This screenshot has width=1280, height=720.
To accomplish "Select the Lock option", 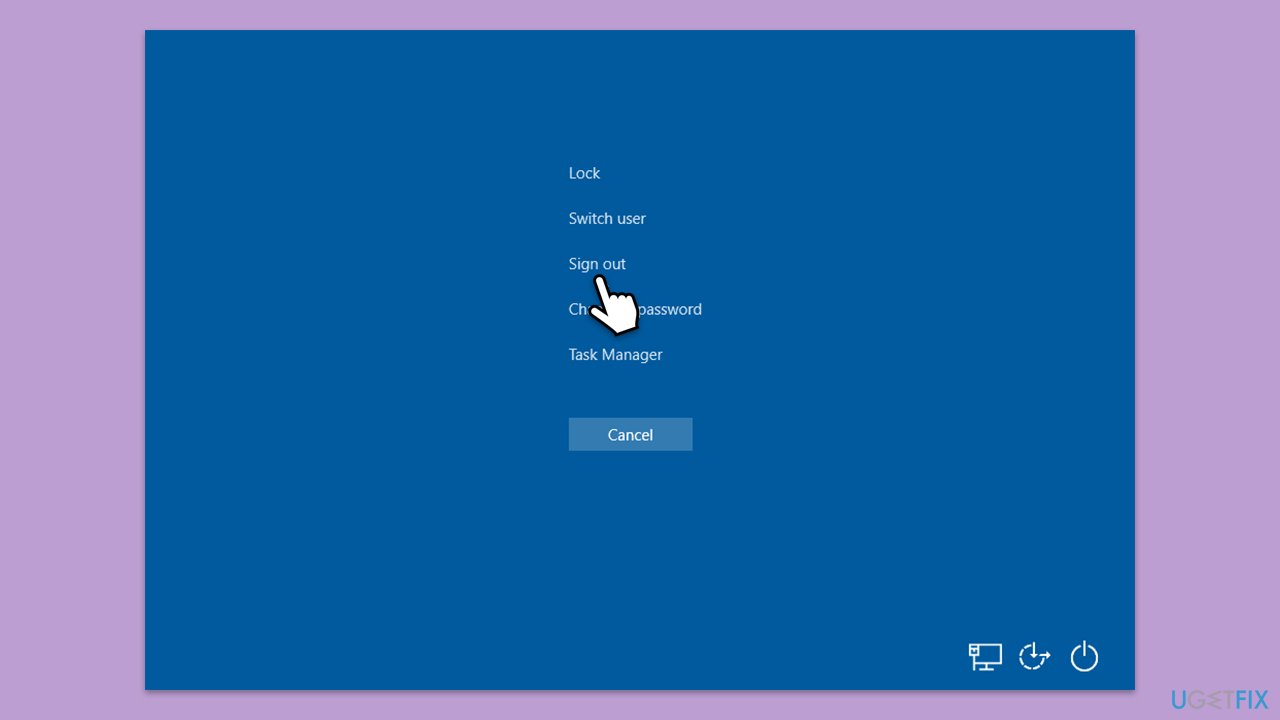I will pos(584,173).
